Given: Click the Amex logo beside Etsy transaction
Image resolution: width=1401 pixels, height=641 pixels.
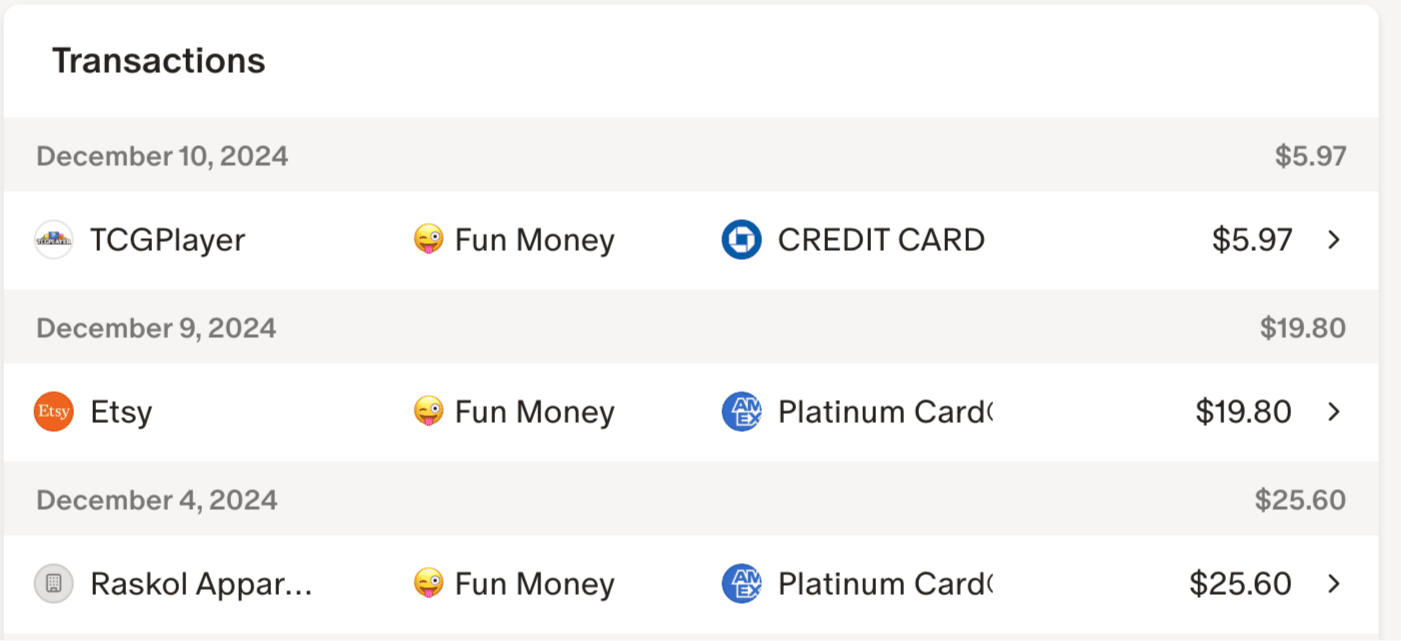Looking at the screenshot, I should pyautogui.click(x=741, y=412).
